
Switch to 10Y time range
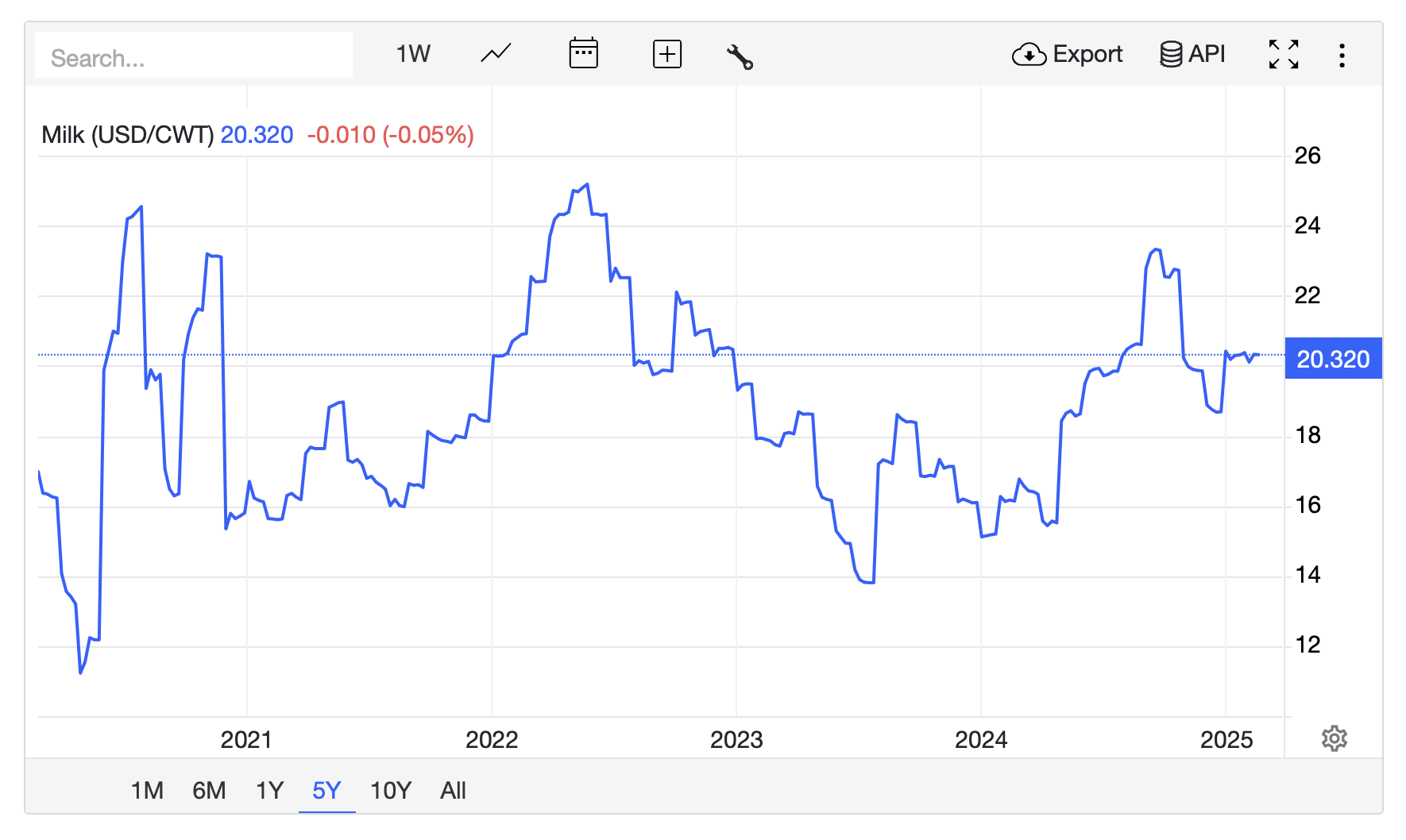coord(391,791)
